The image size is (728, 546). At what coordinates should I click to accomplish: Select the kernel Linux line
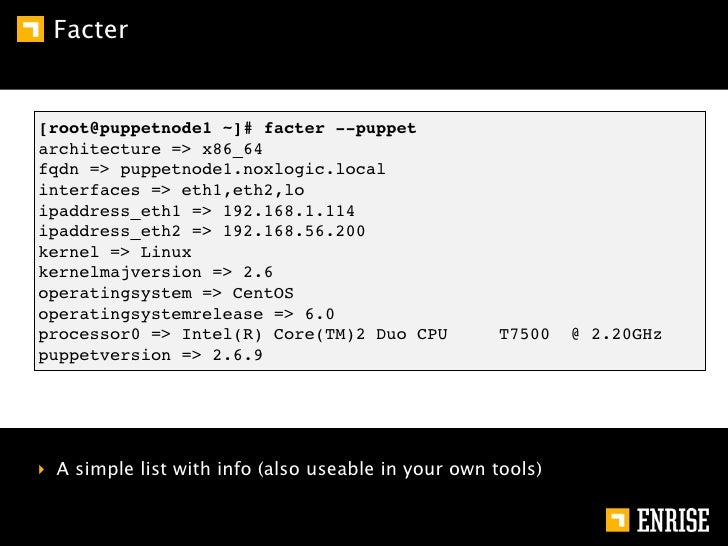pyautogui.click(x=115, y=252)
